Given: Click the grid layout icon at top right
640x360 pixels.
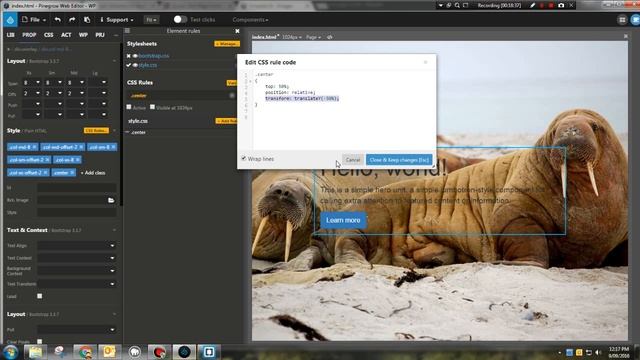Looking at the screenshot, I should (x=622, y=20).
